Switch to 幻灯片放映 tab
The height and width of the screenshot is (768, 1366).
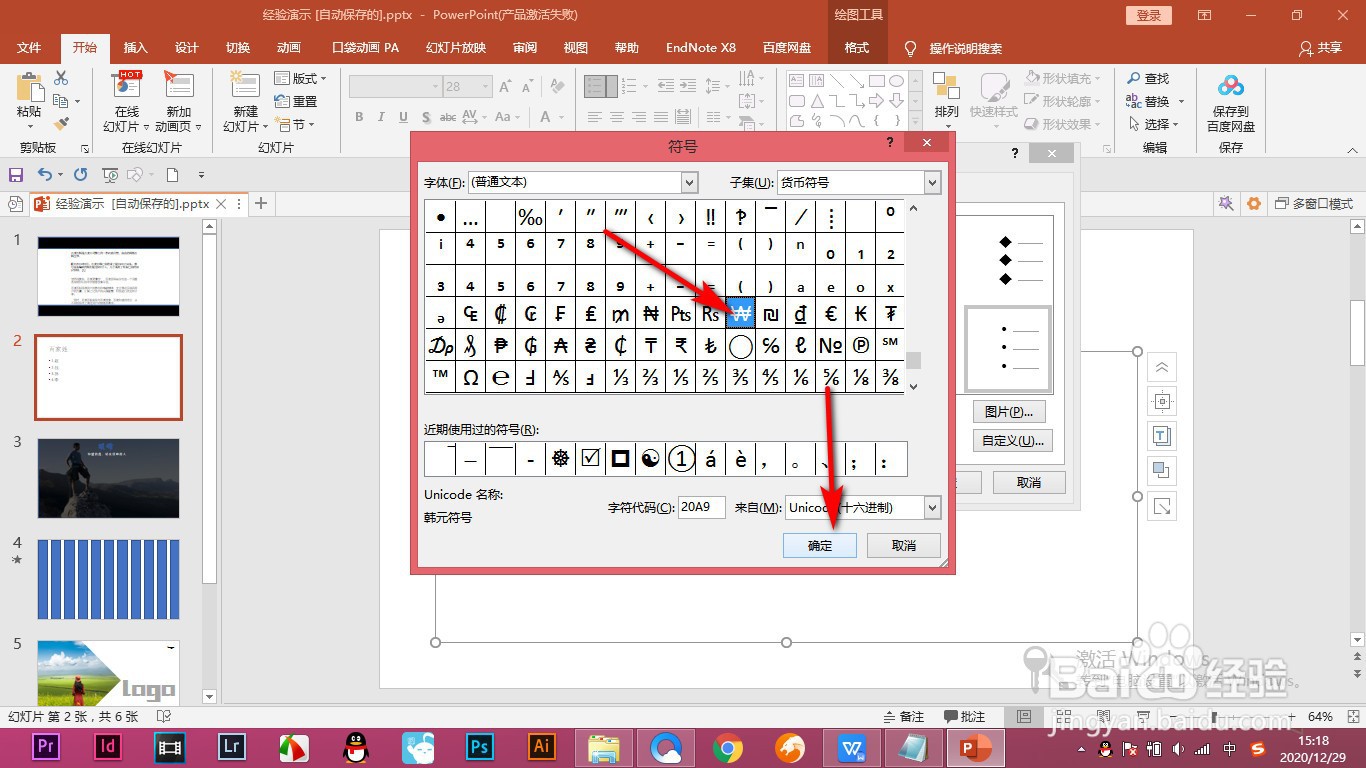(455, 48)
